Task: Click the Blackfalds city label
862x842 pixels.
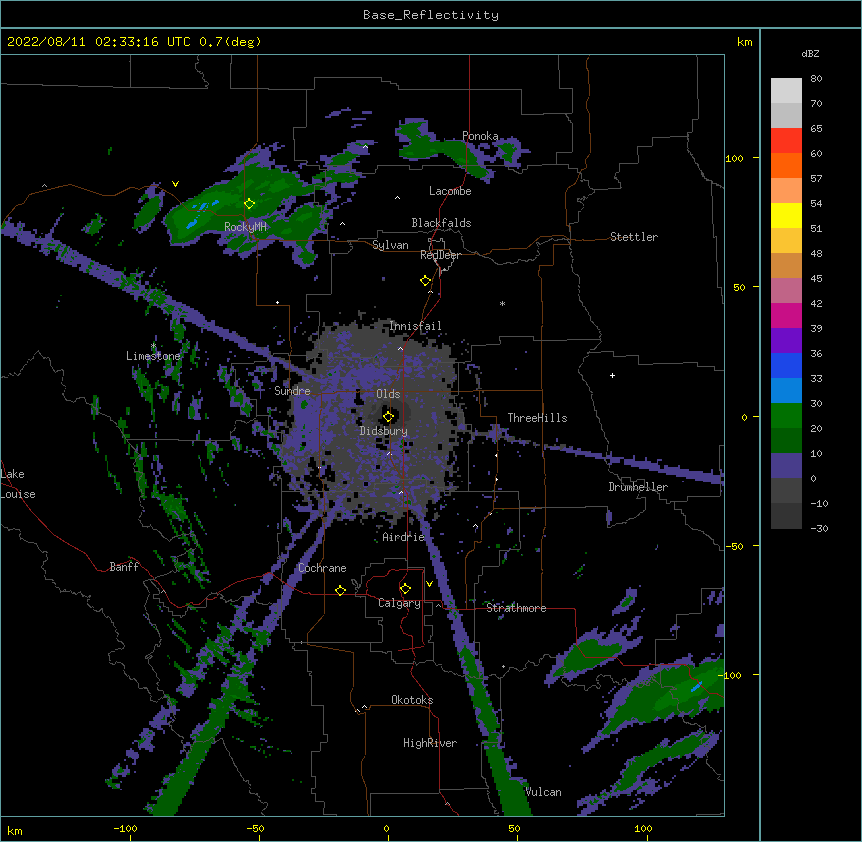Action: (x=441, y=223)
